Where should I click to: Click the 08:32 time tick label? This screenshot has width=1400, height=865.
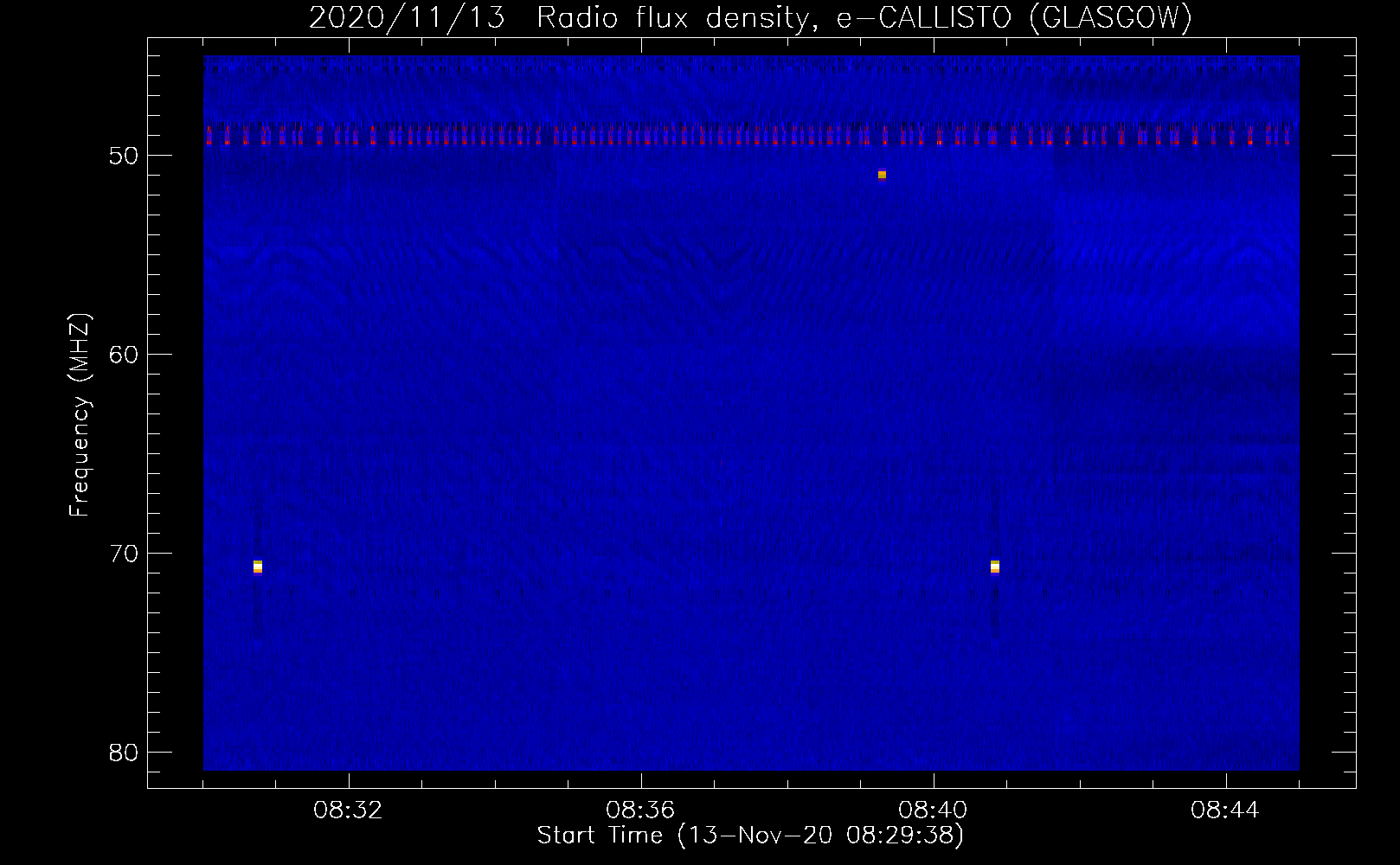[348, 811]
